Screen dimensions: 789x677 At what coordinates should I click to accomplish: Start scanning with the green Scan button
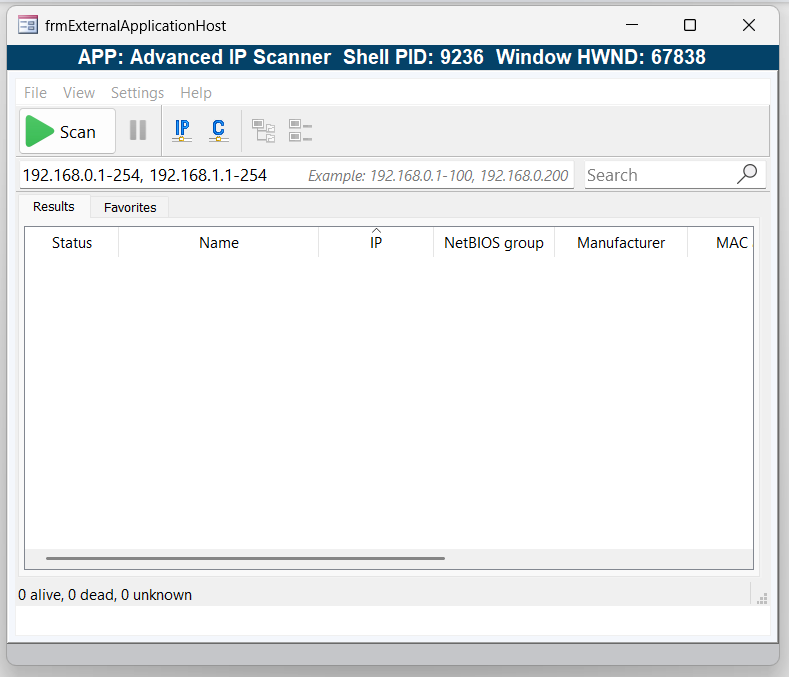pyautogui.click(x=67, y=131)
